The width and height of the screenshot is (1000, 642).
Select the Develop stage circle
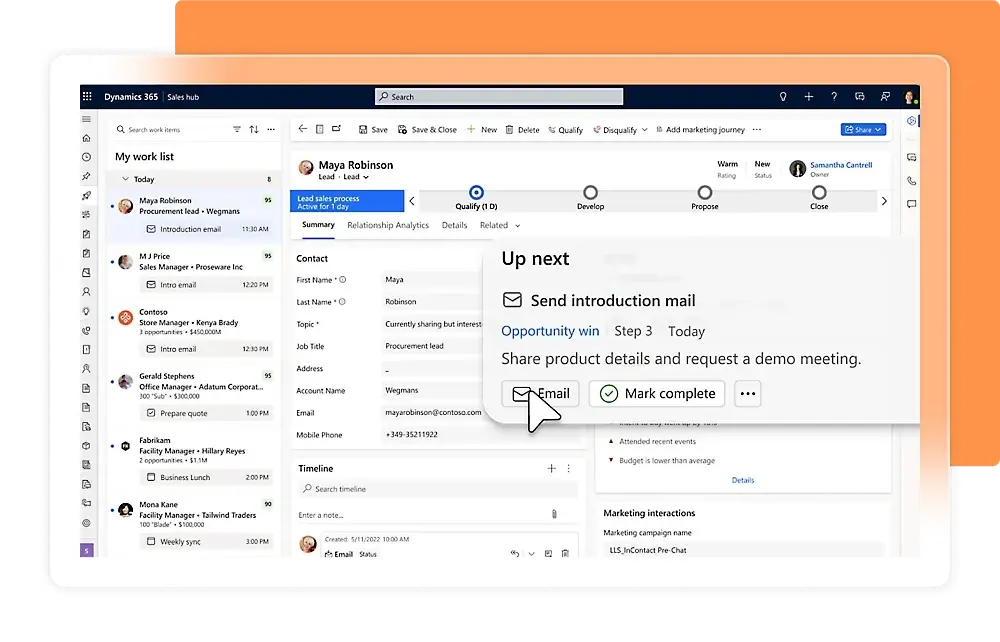591,193
